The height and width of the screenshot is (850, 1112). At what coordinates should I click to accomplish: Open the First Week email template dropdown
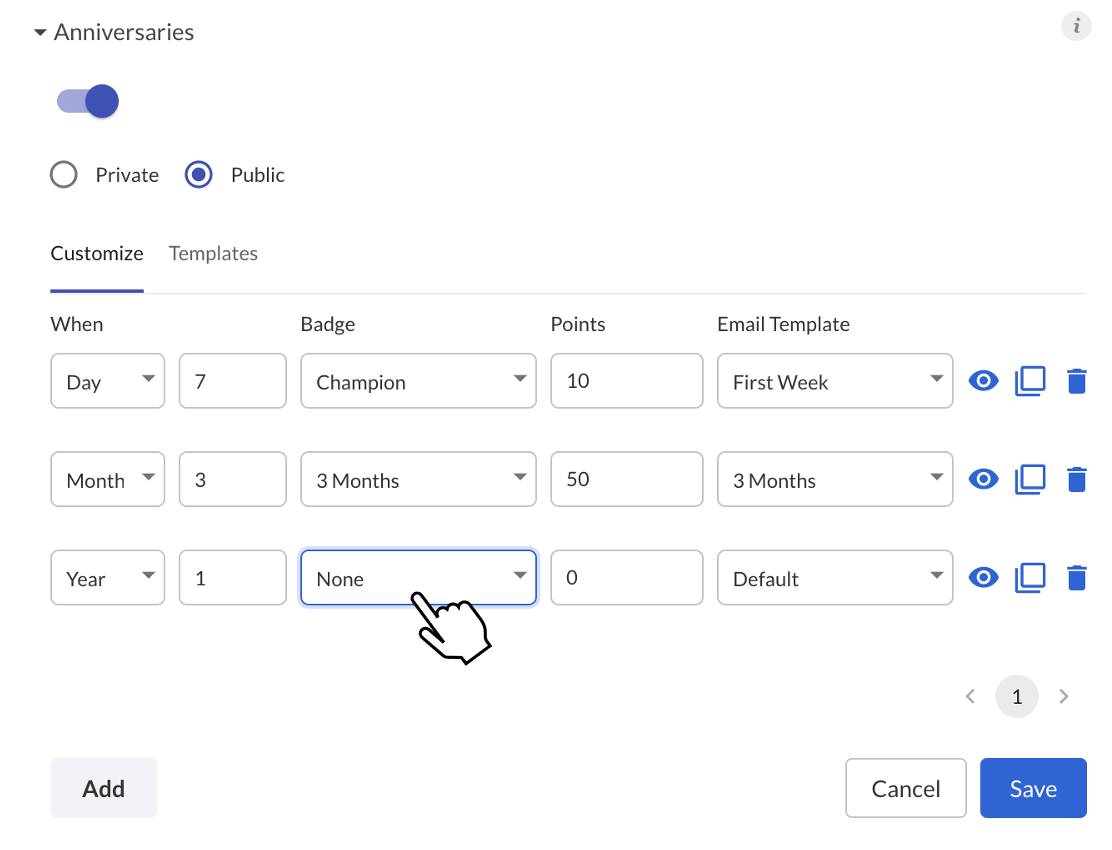835,381
